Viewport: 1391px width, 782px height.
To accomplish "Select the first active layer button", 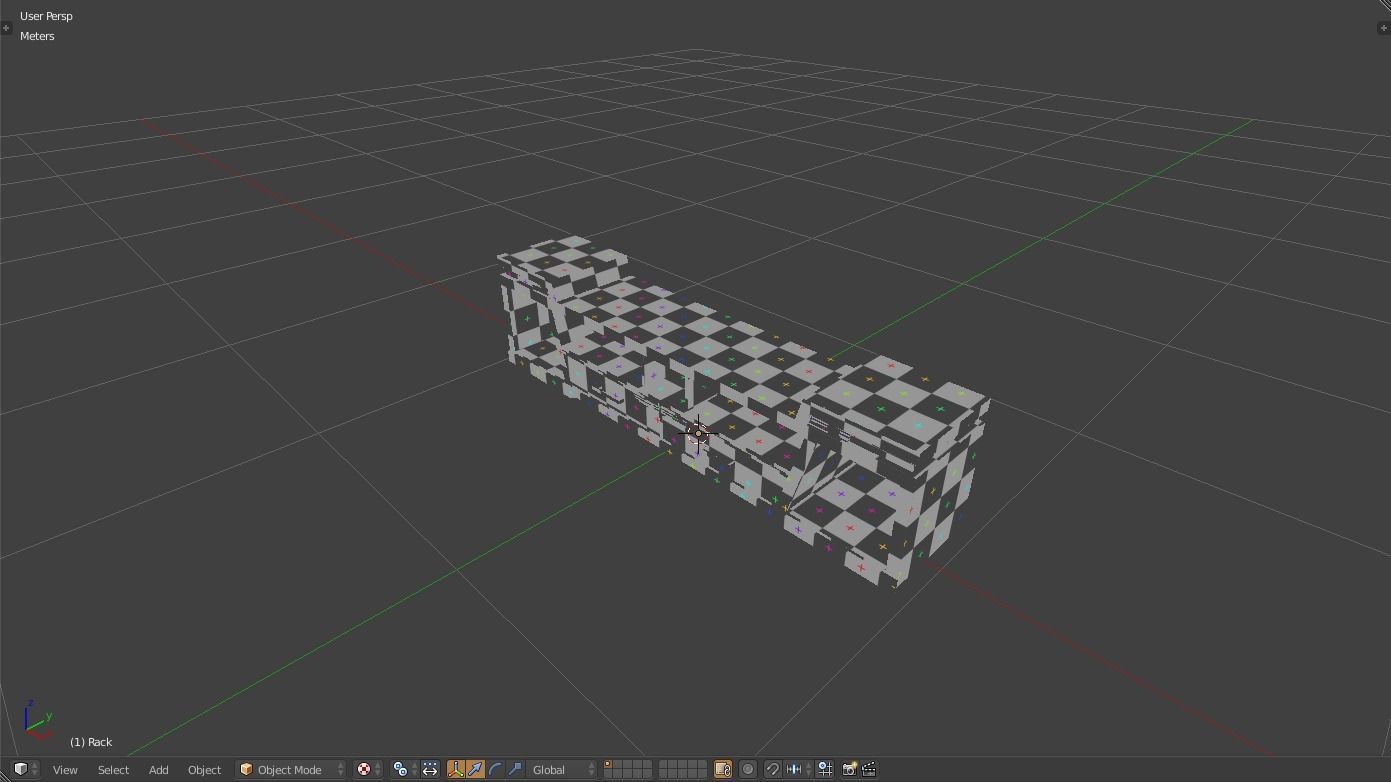I will (x=608, y=765).
